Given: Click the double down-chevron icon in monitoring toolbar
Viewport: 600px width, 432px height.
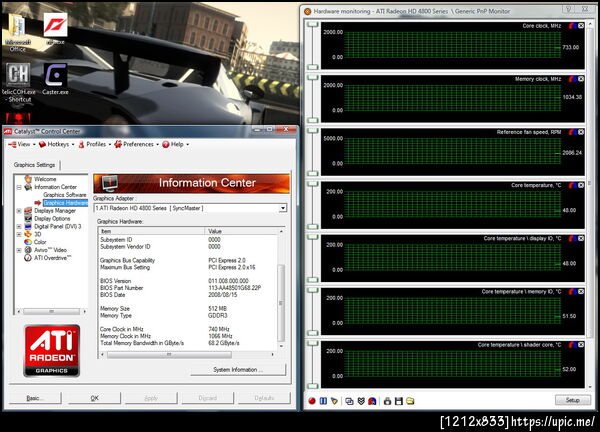Looking at the screenshot, I should (361, 401).
